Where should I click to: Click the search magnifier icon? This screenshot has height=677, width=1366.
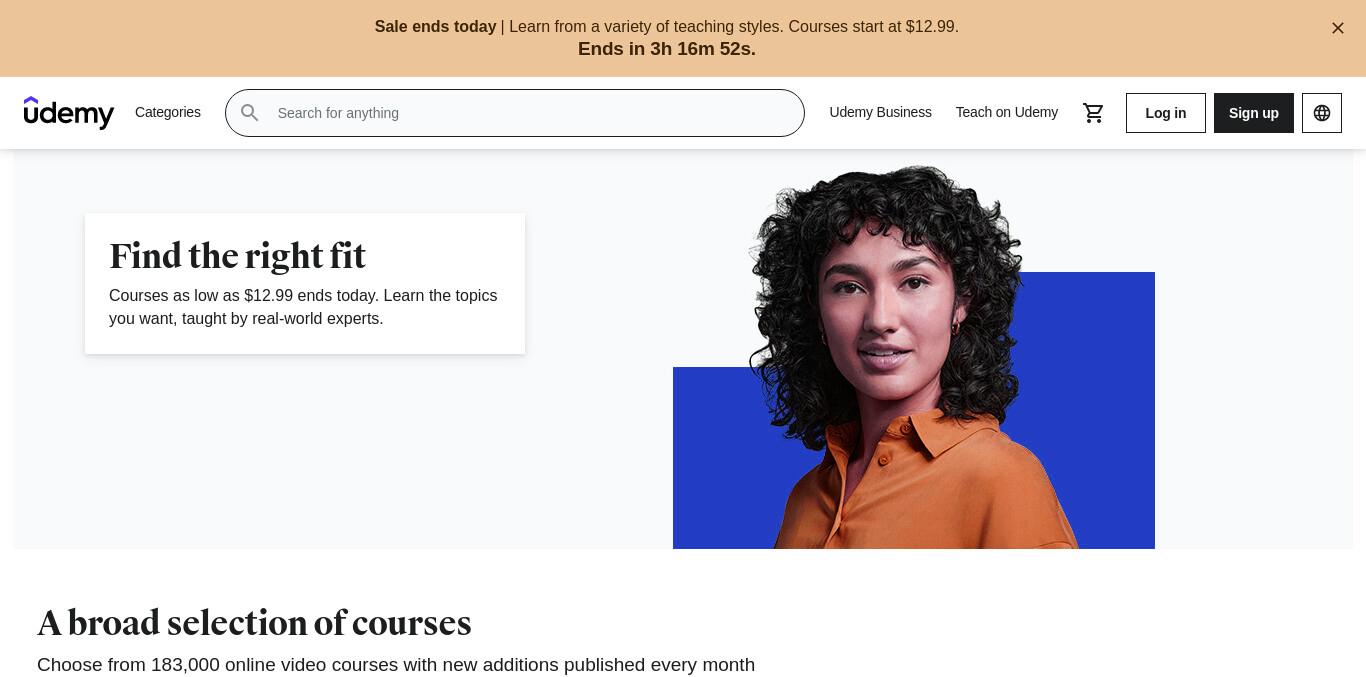click(250, 113)
